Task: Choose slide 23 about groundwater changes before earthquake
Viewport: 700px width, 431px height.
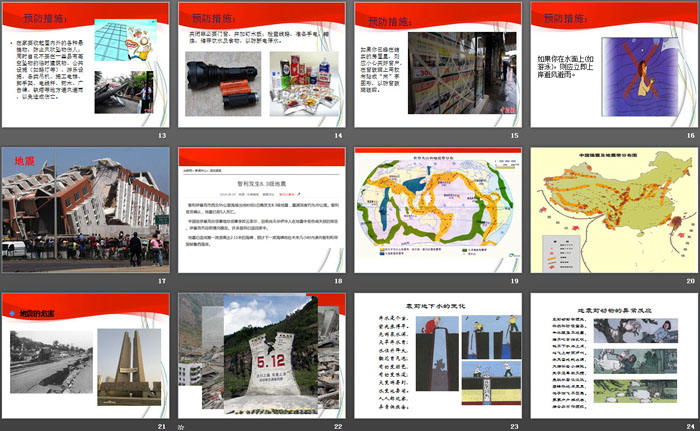Action: [x=438, y=356]
